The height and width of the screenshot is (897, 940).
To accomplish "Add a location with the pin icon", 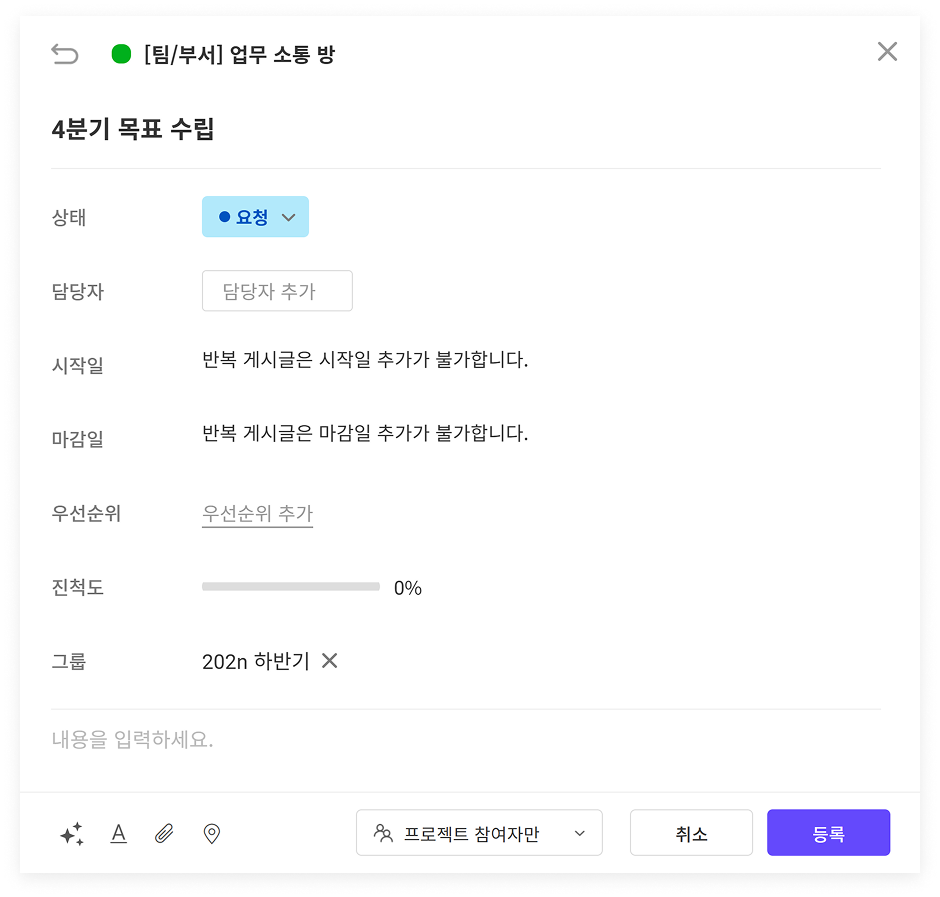I will (x=211, y=834).
